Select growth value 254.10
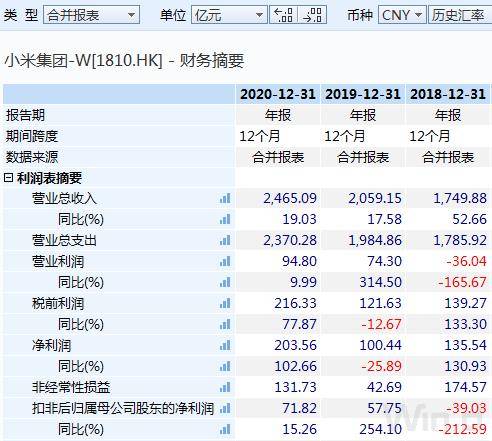The width and height of the screenshot is (492, 441). 380,429
